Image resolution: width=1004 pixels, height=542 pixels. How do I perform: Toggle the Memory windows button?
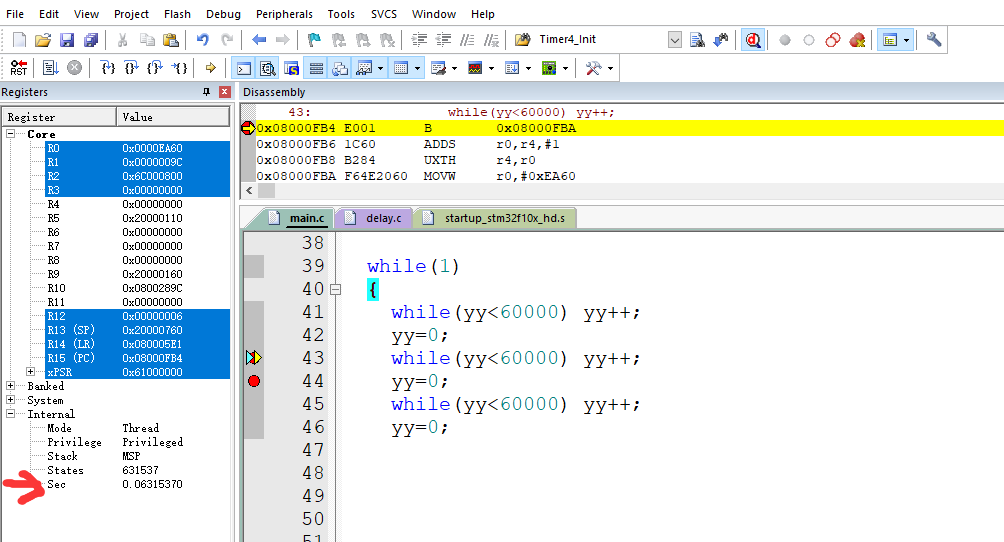(401, 68)
